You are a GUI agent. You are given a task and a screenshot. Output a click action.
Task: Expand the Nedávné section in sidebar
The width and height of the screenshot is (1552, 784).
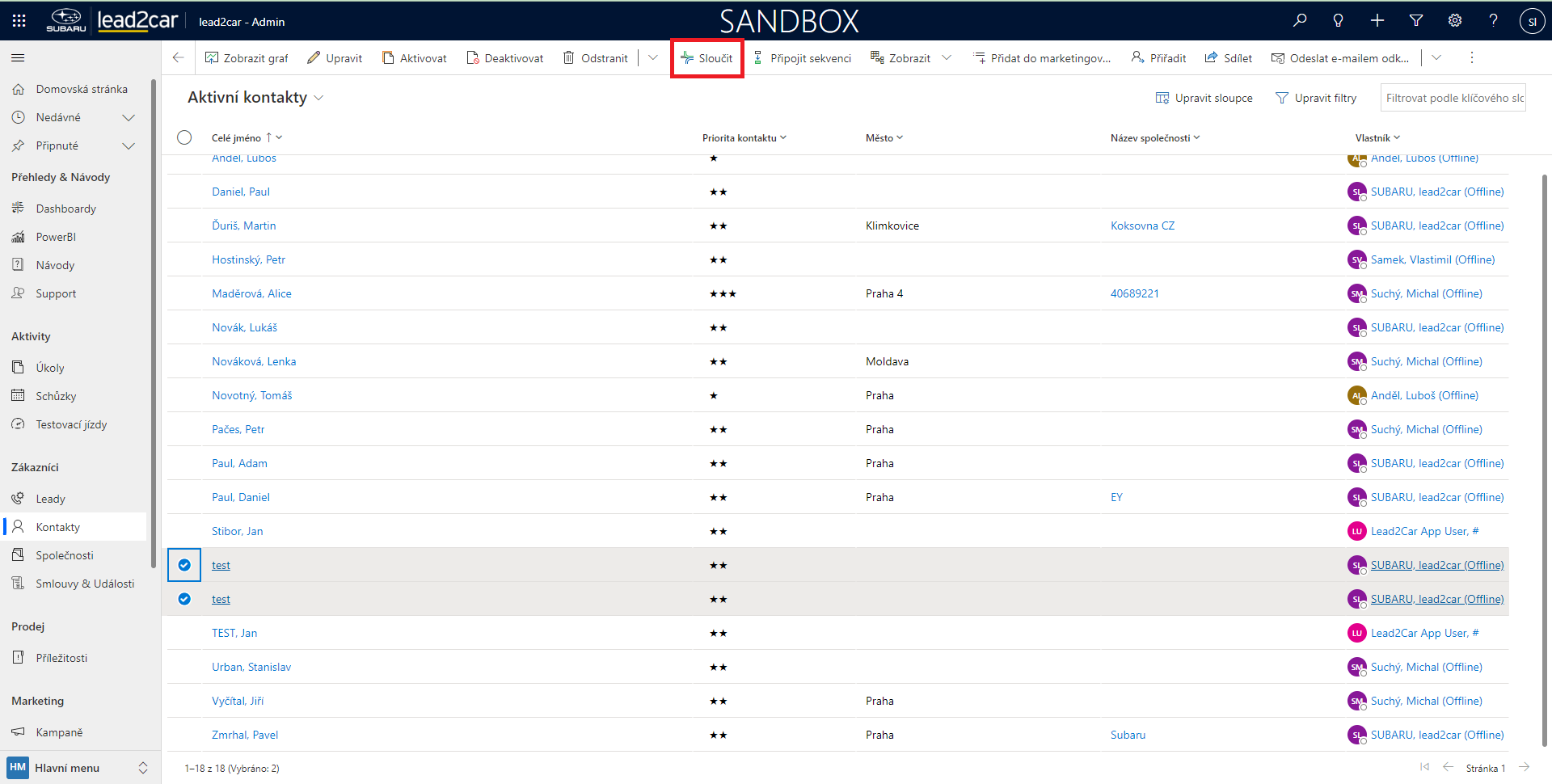(x=128, y=118)
